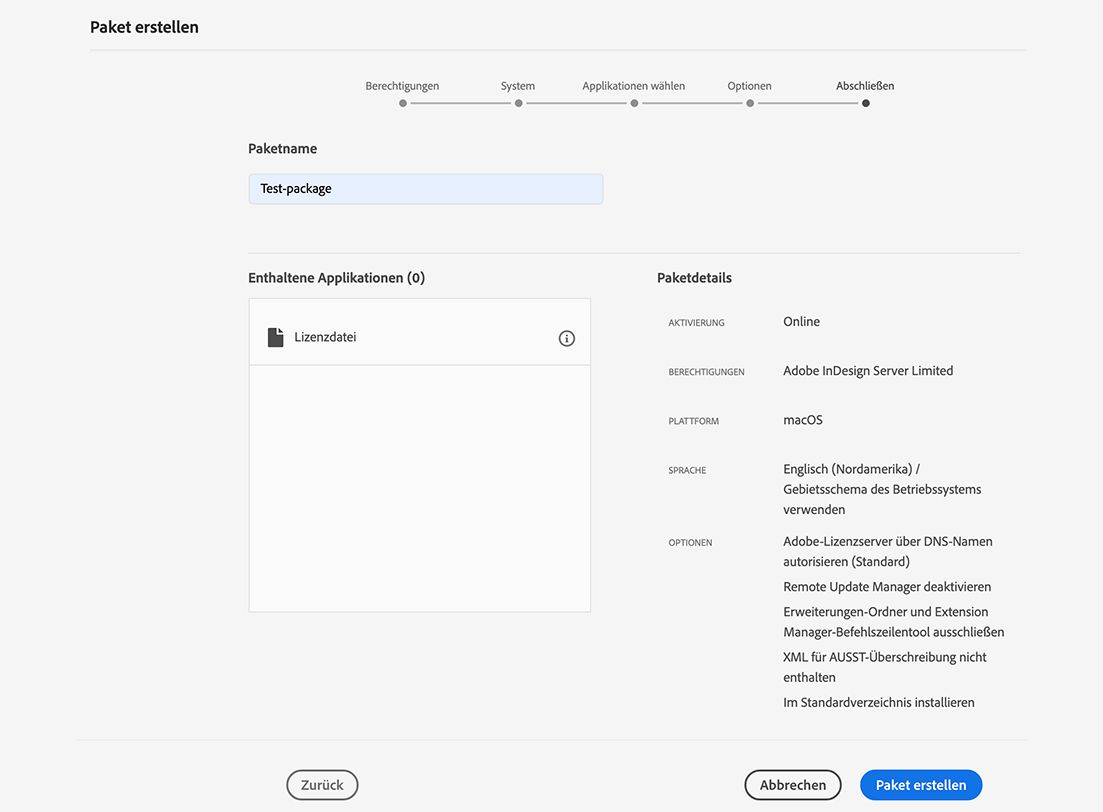Click the Test-package name input field
1103x812 pixels.
click(x=425, y=188)
